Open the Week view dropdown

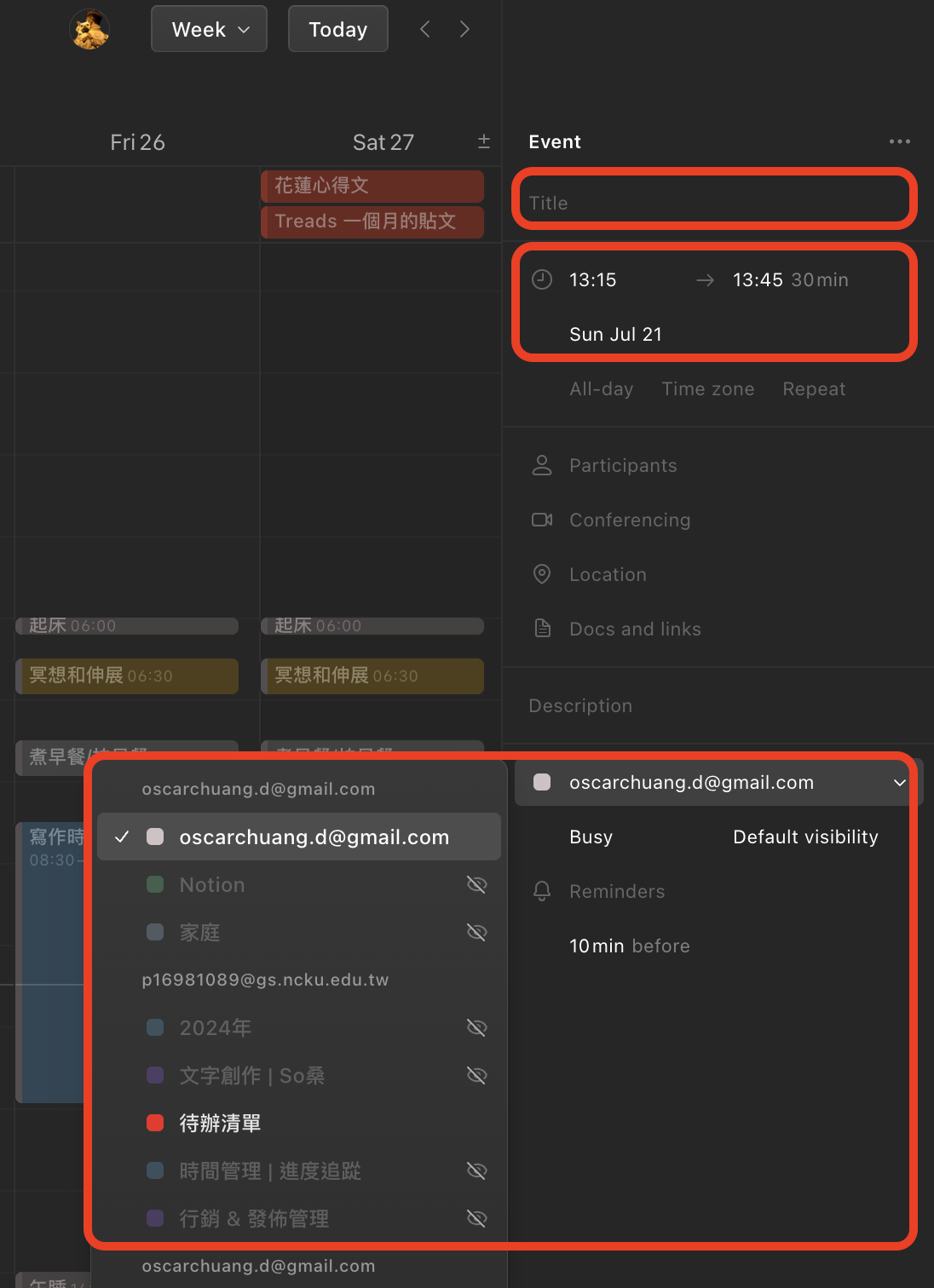(x=210, y=30)
